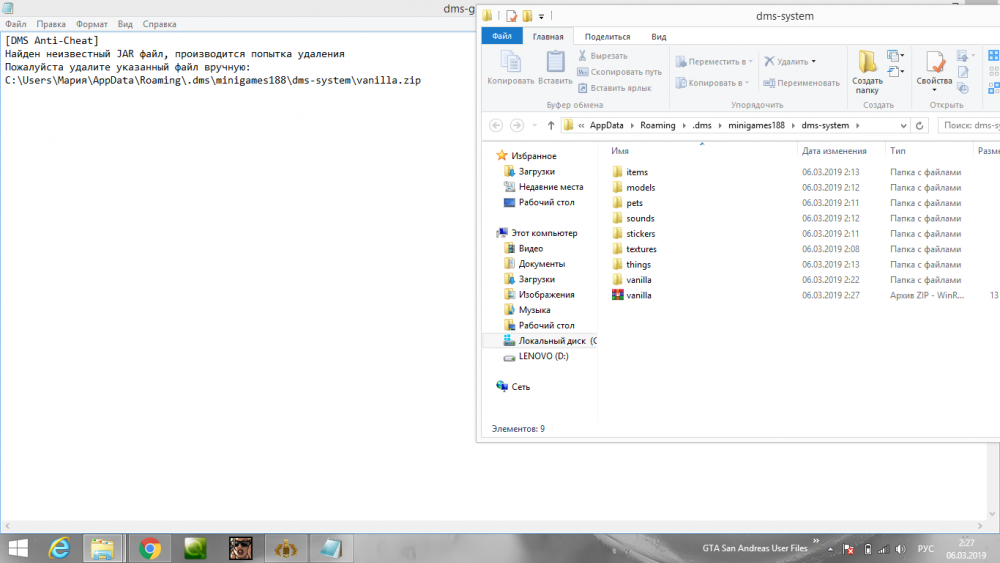Click the Удалить (Delete) X icon
Viewport: 1000px width, 563px height.
tap(769, 61)
